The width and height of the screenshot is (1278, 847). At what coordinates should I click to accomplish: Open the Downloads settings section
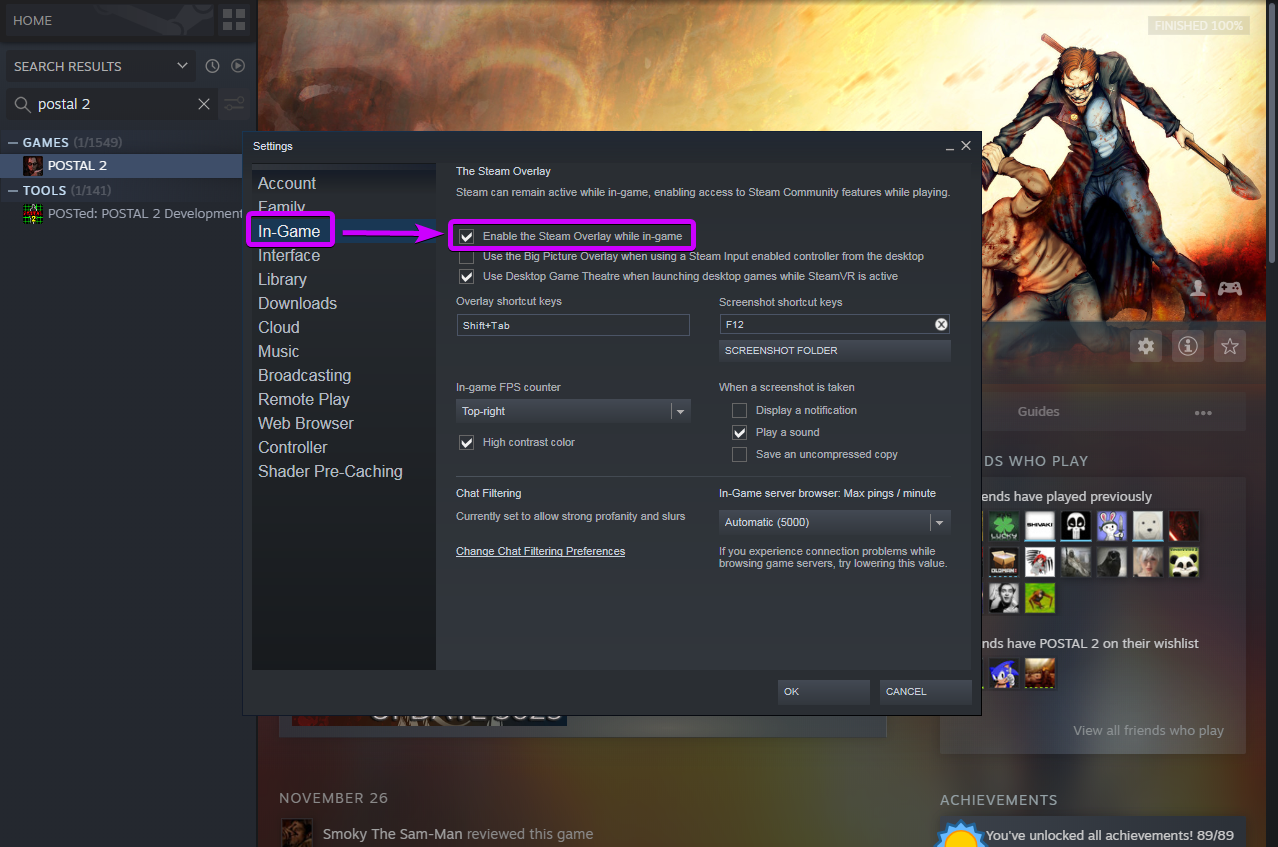click(297, 304)
